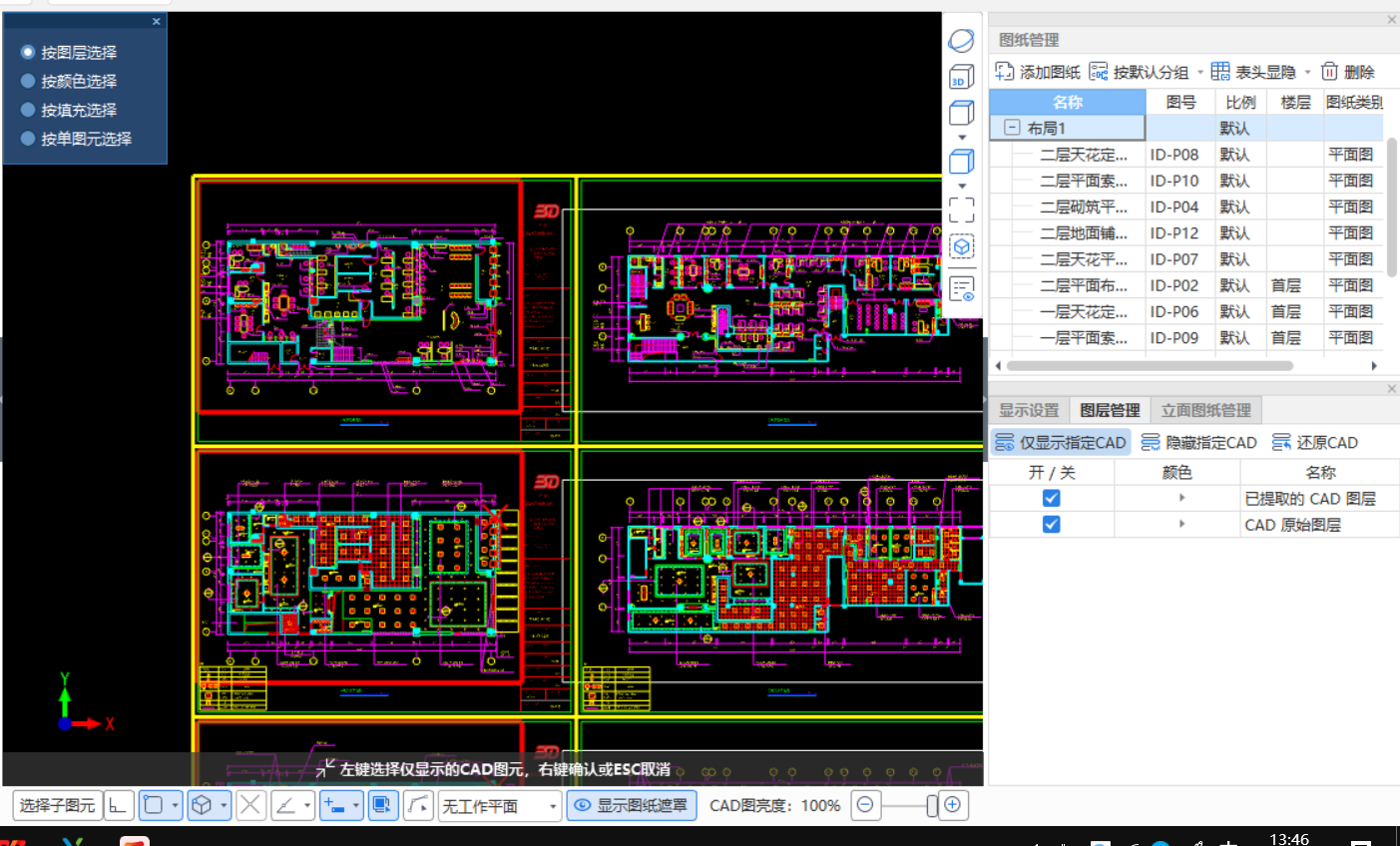This screenshot has width=1400, height=846.
Task: Click the 添加图纸 add drawing icon
Action: (1005, 71)
